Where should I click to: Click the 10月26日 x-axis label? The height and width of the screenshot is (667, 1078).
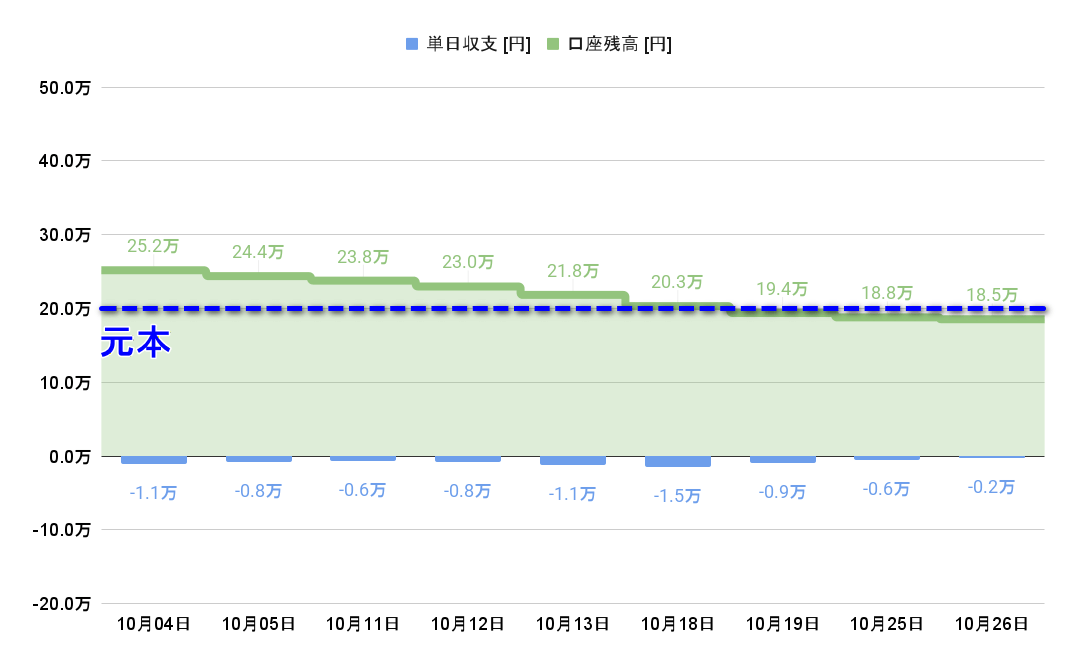pos(992,623)
